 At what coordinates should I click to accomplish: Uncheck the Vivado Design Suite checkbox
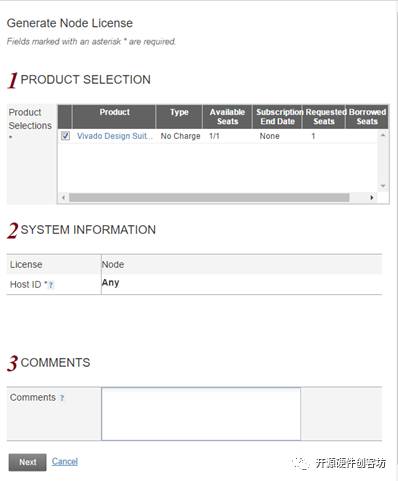(65, 136)
